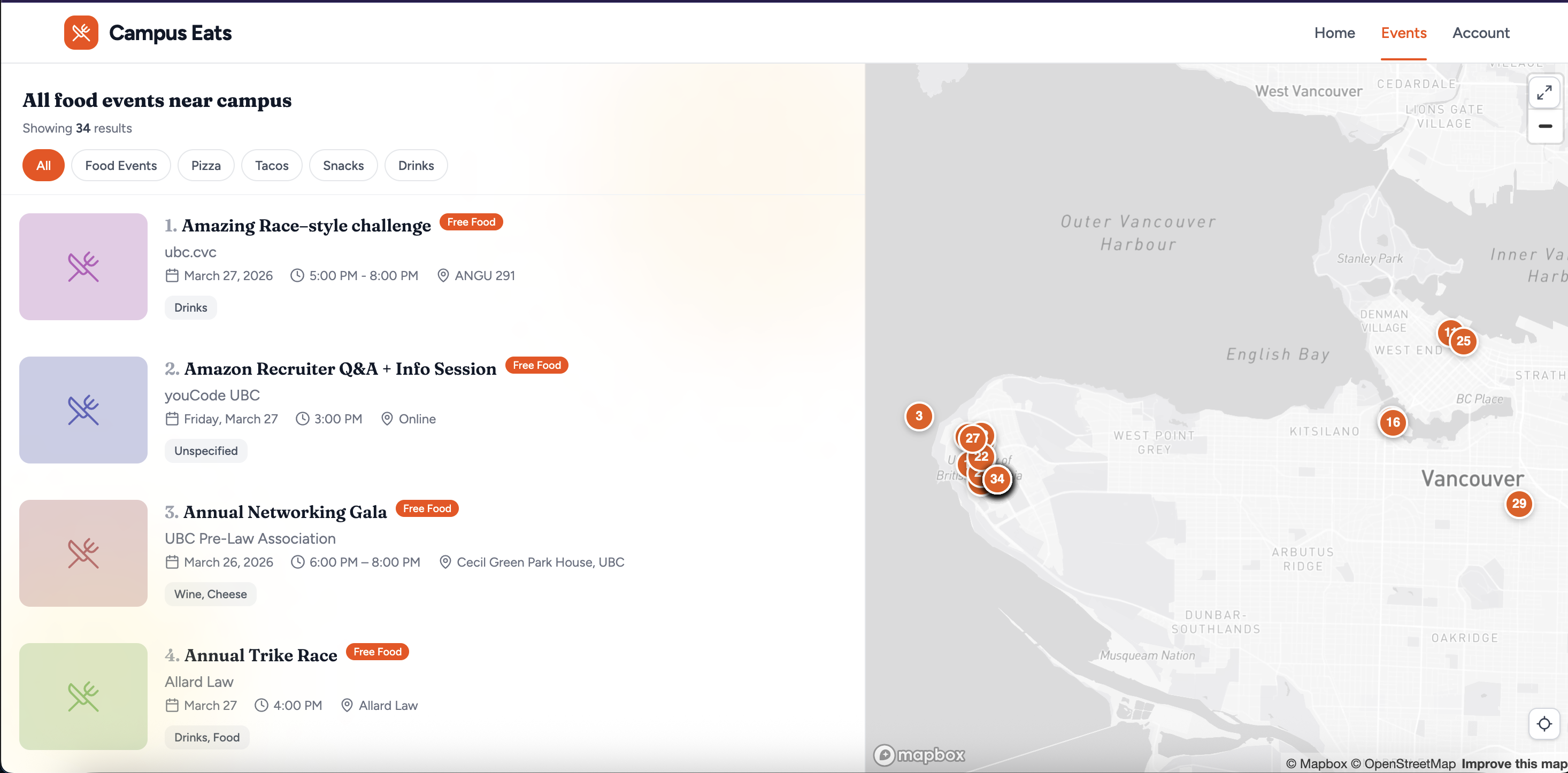1568x773 pixels.
Task: Open the Account nav item
Action: [1480, 33]
